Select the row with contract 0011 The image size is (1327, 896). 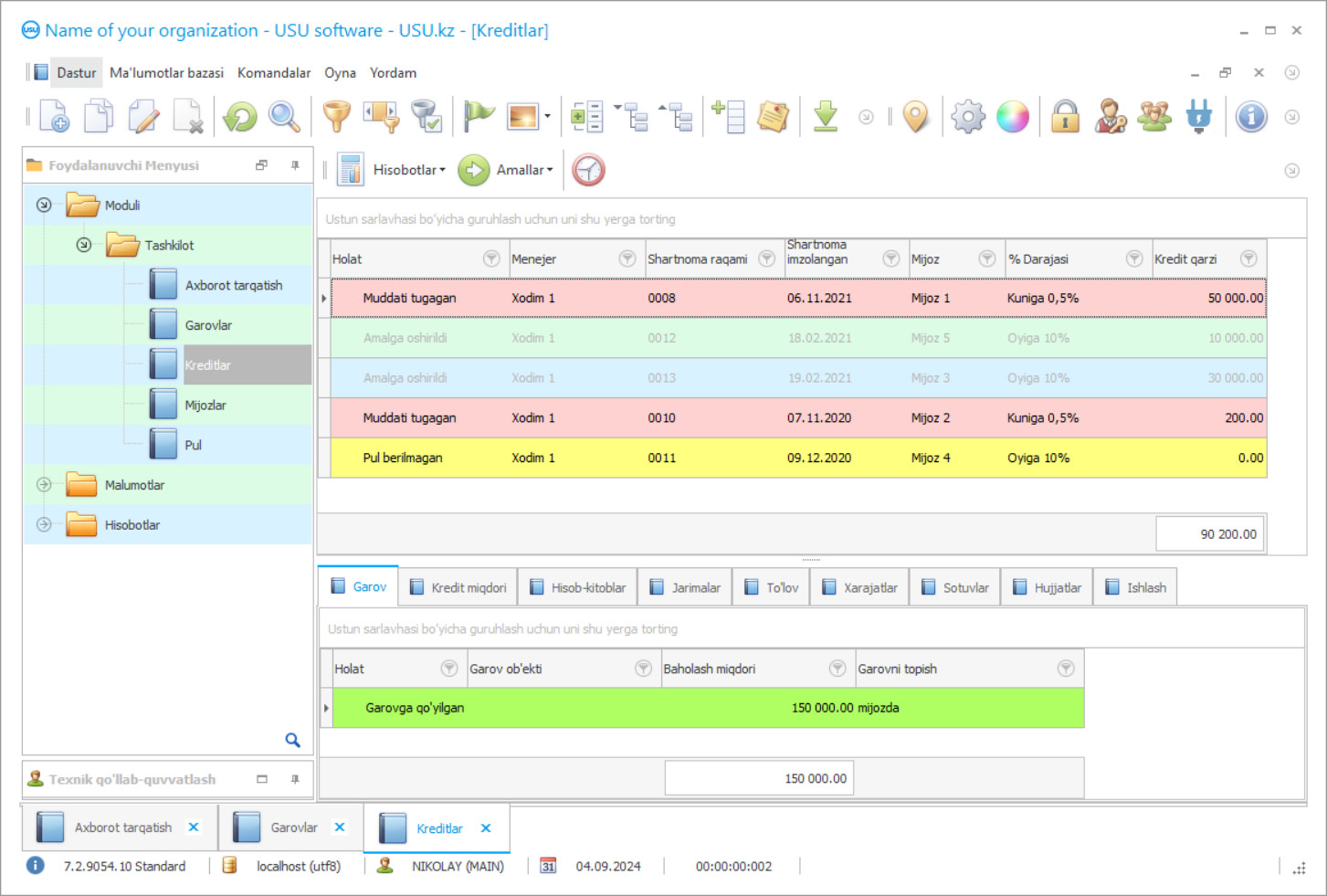tap(798, 458)
